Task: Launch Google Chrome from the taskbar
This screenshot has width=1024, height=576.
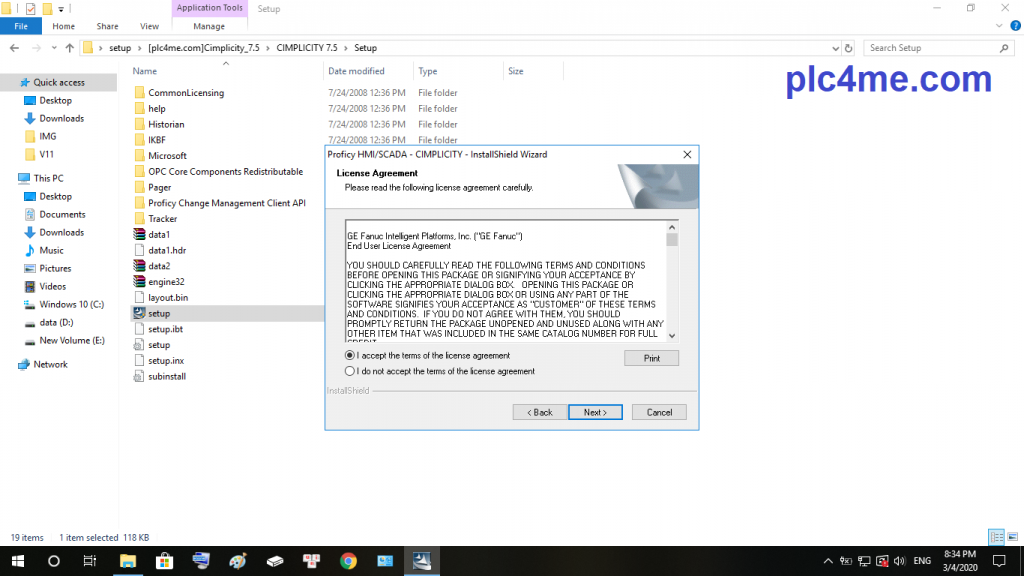Action: click(348, 561)
